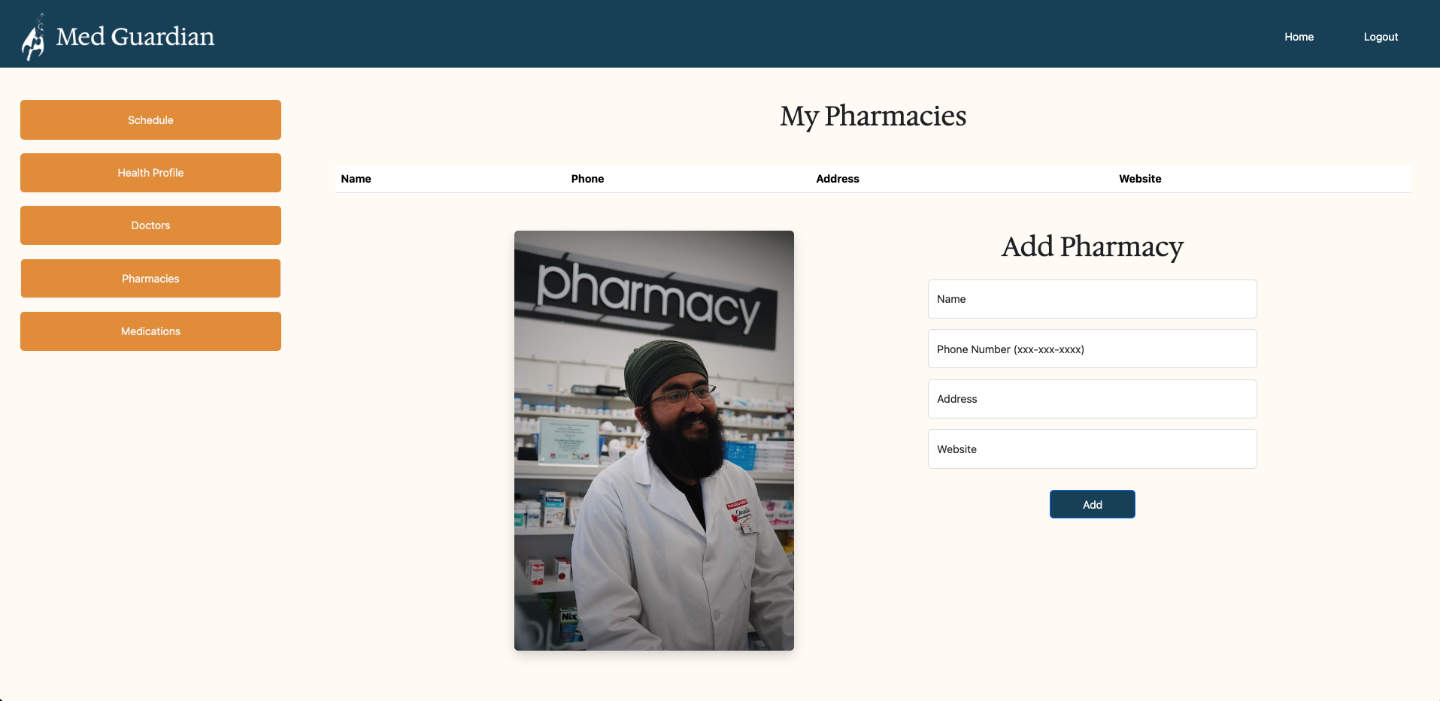
Task: Click the pharmacist photo
Action: click(x=654, y=441)
